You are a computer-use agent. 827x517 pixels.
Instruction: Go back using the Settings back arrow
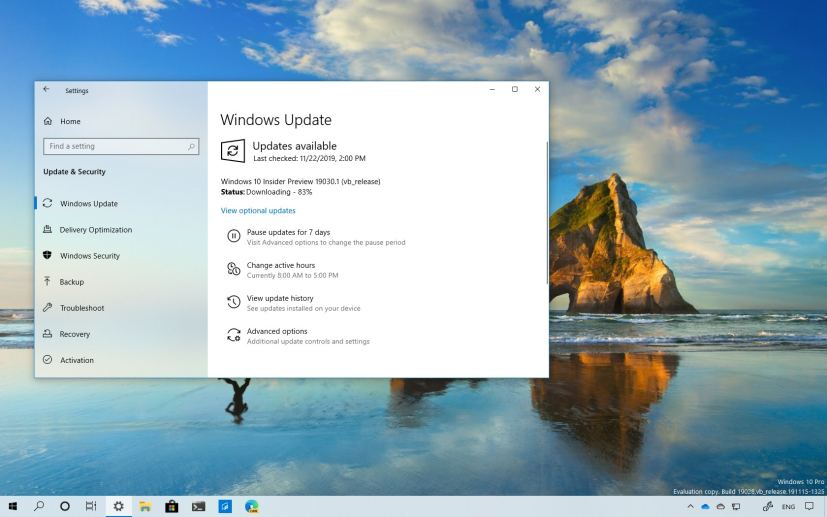point(46,90)
